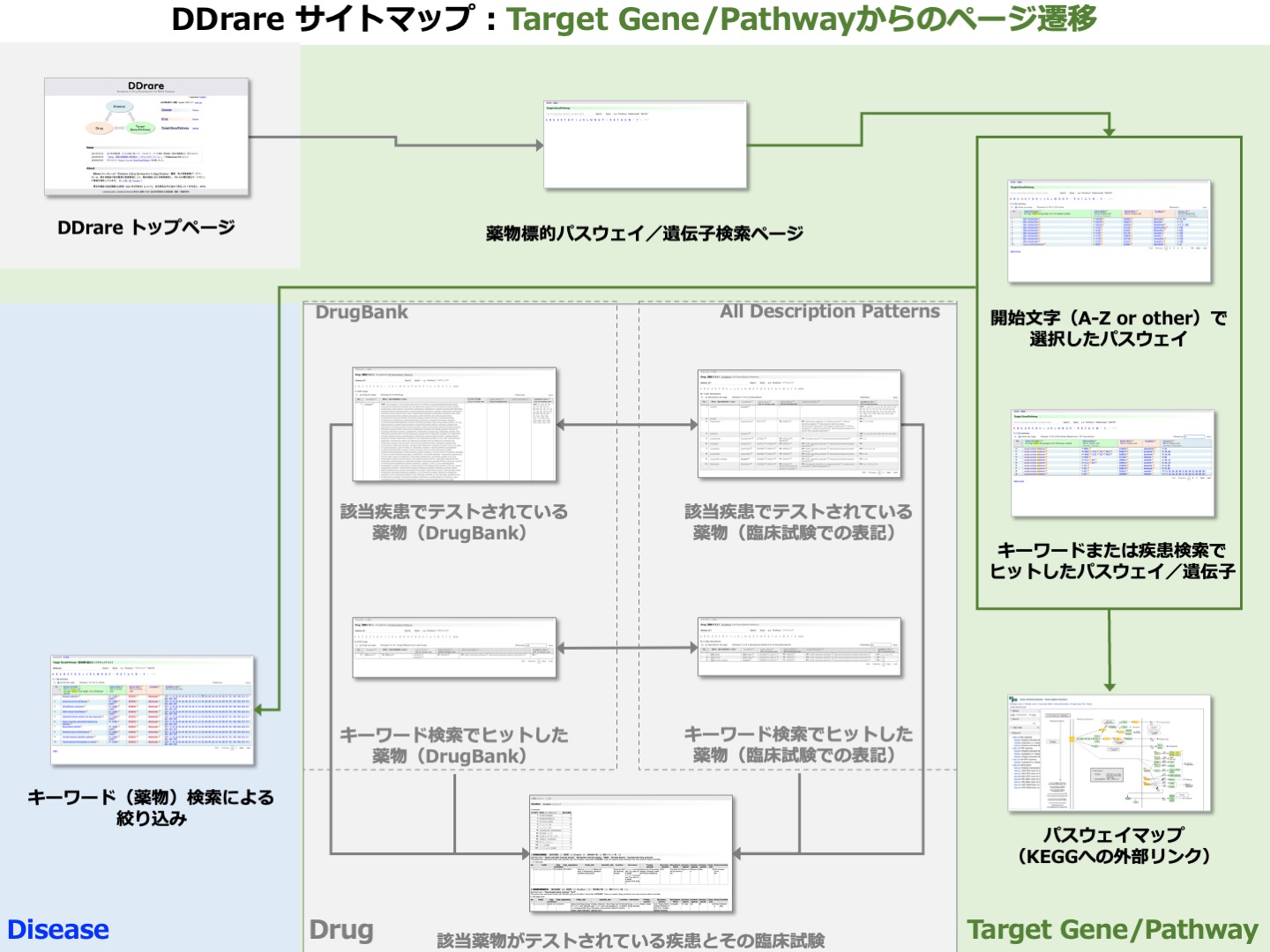Click the keyword (drug) search filter thumbnail
This screenshot has width=1270, height=952.
pyautogui.click(x=153, y=710)
